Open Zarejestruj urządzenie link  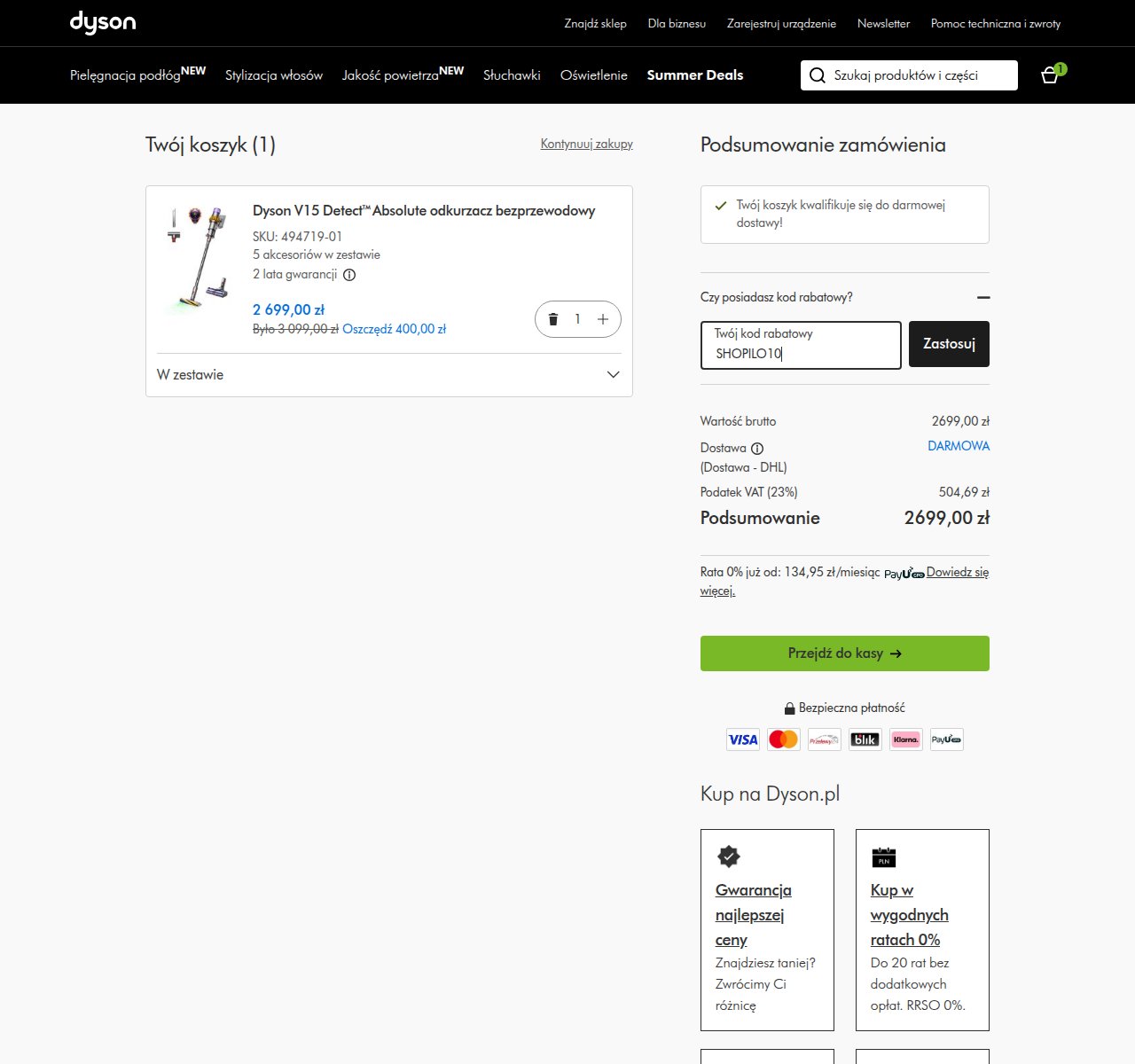(x=781, y=24)
